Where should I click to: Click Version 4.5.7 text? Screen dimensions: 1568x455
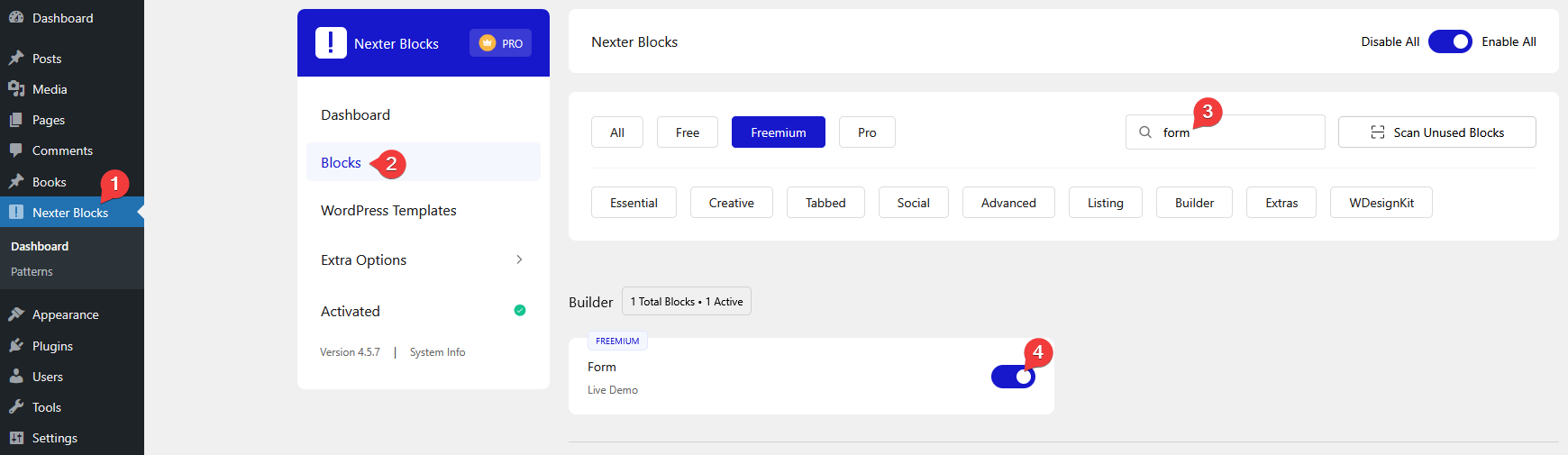[x=350, y=352]
